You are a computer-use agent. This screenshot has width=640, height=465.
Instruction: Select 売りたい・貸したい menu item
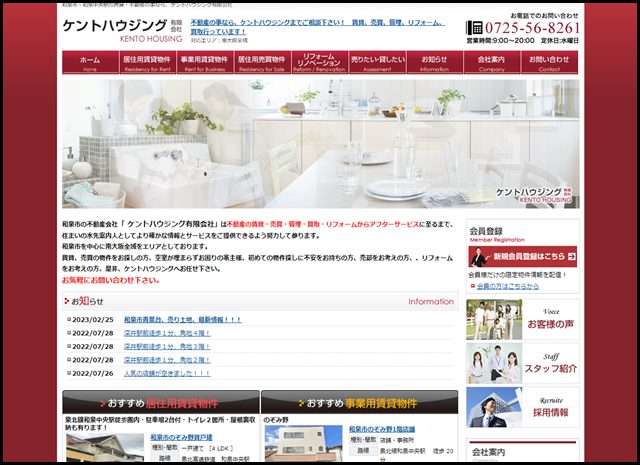point(377,62)
